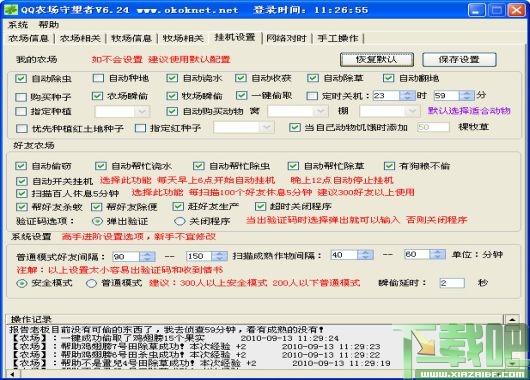Toggle the 自动购买动物 checkbox

[x=172, y=111]
